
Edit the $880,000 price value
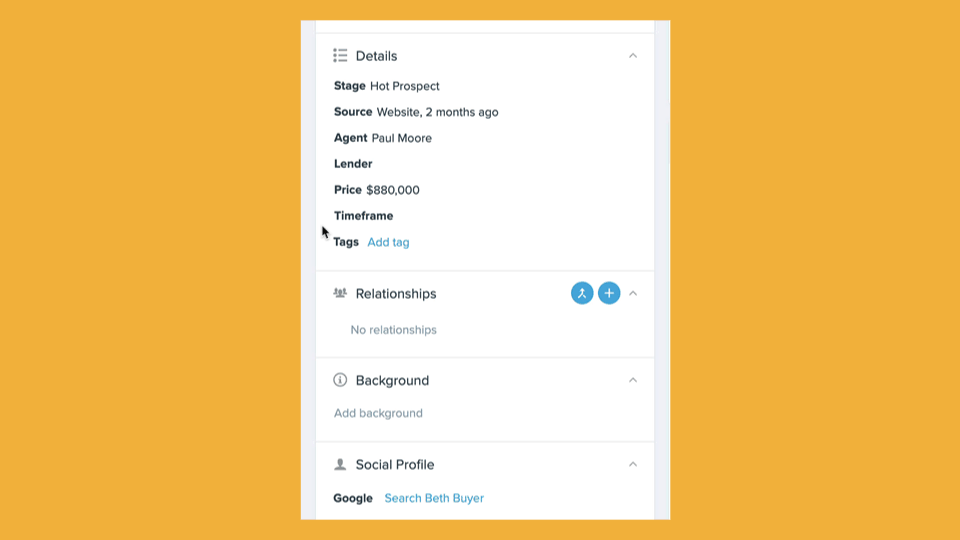[393, 190]
